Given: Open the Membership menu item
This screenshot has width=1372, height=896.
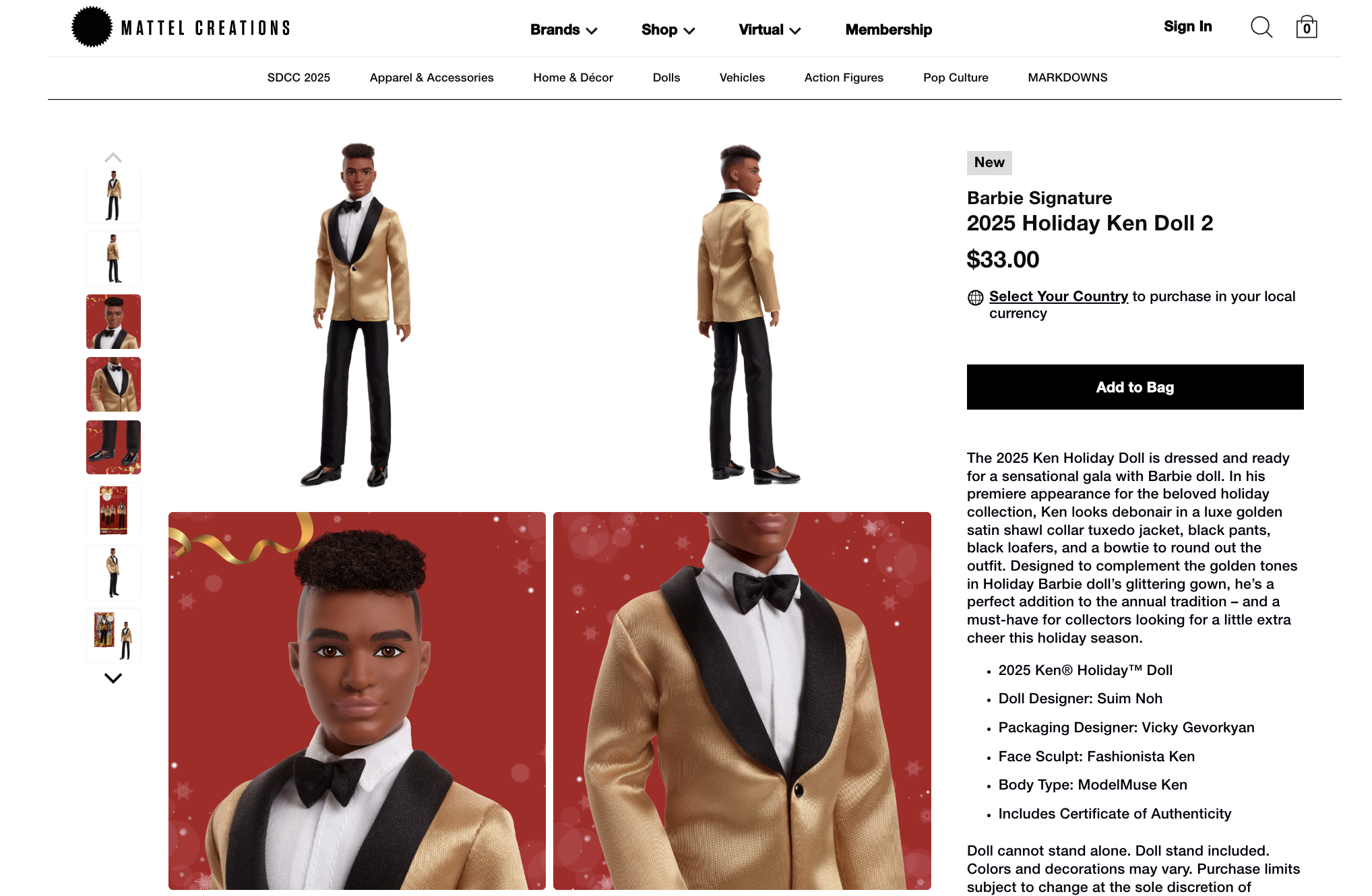Looking at the screenshot, I should 888,30.
